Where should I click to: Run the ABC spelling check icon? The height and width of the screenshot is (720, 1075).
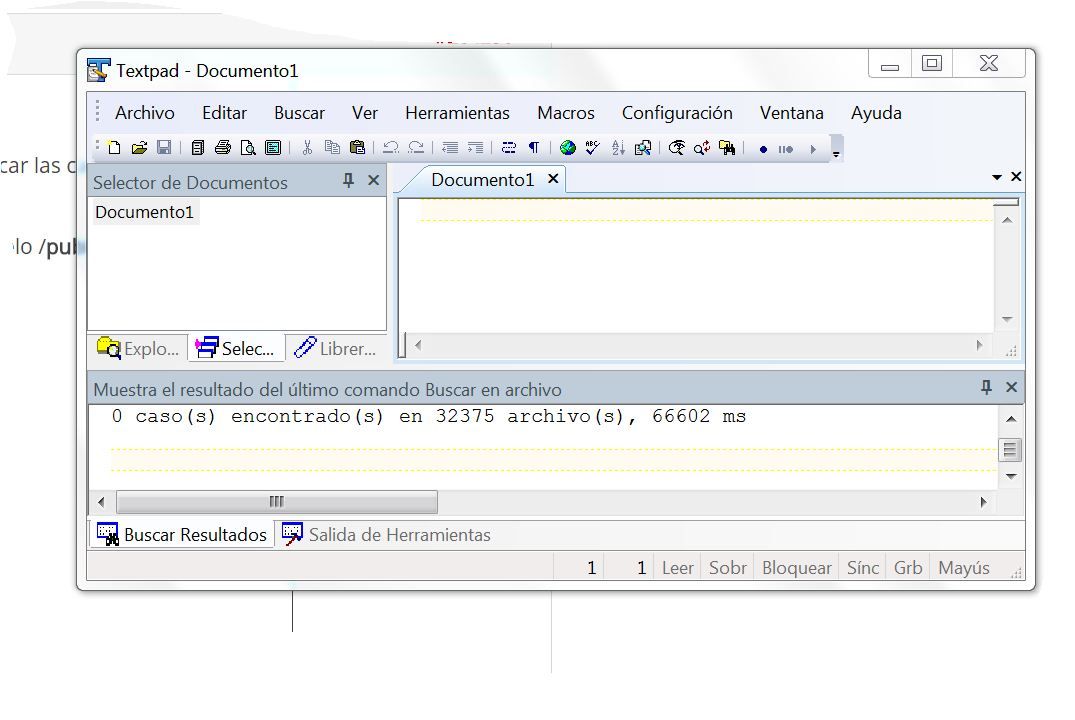pyautogui.click(x=593, y=147)
